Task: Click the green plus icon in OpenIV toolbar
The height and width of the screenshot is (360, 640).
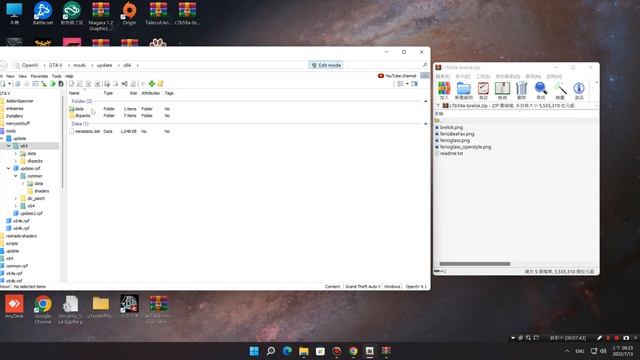Action: point(152,84)
